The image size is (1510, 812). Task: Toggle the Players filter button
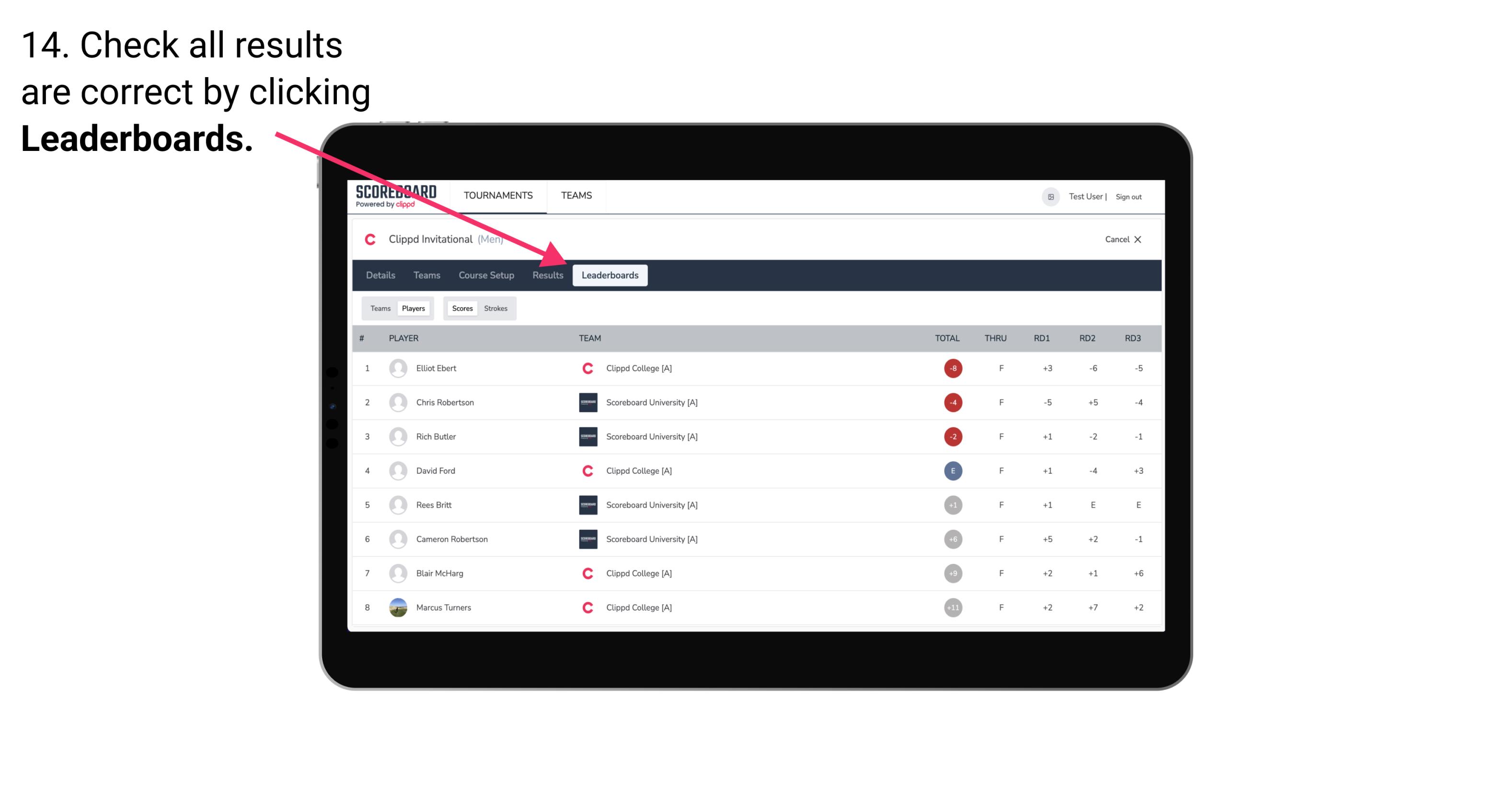click(x=413, y=308)
